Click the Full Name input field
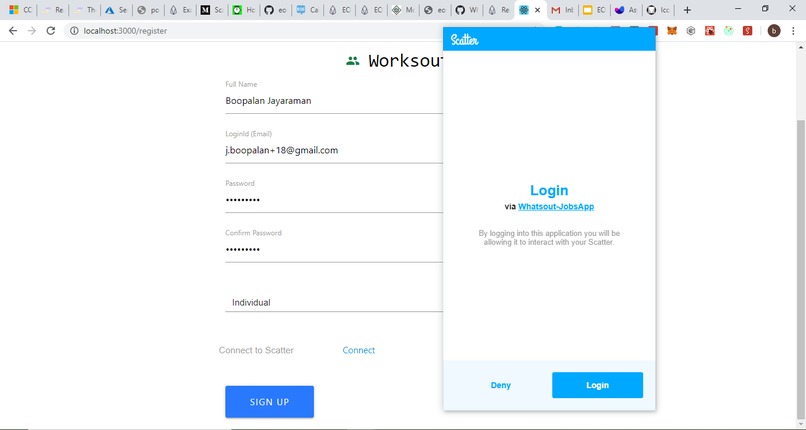 (334, 101)
